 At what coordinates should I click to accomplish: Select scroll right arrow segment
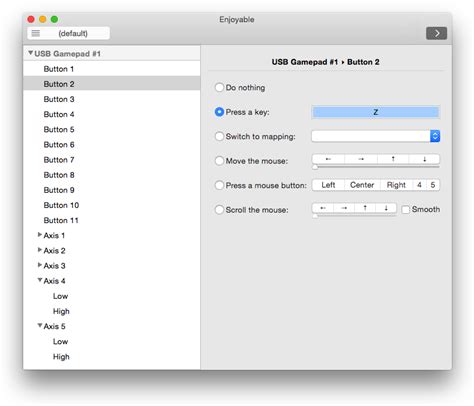344,208
